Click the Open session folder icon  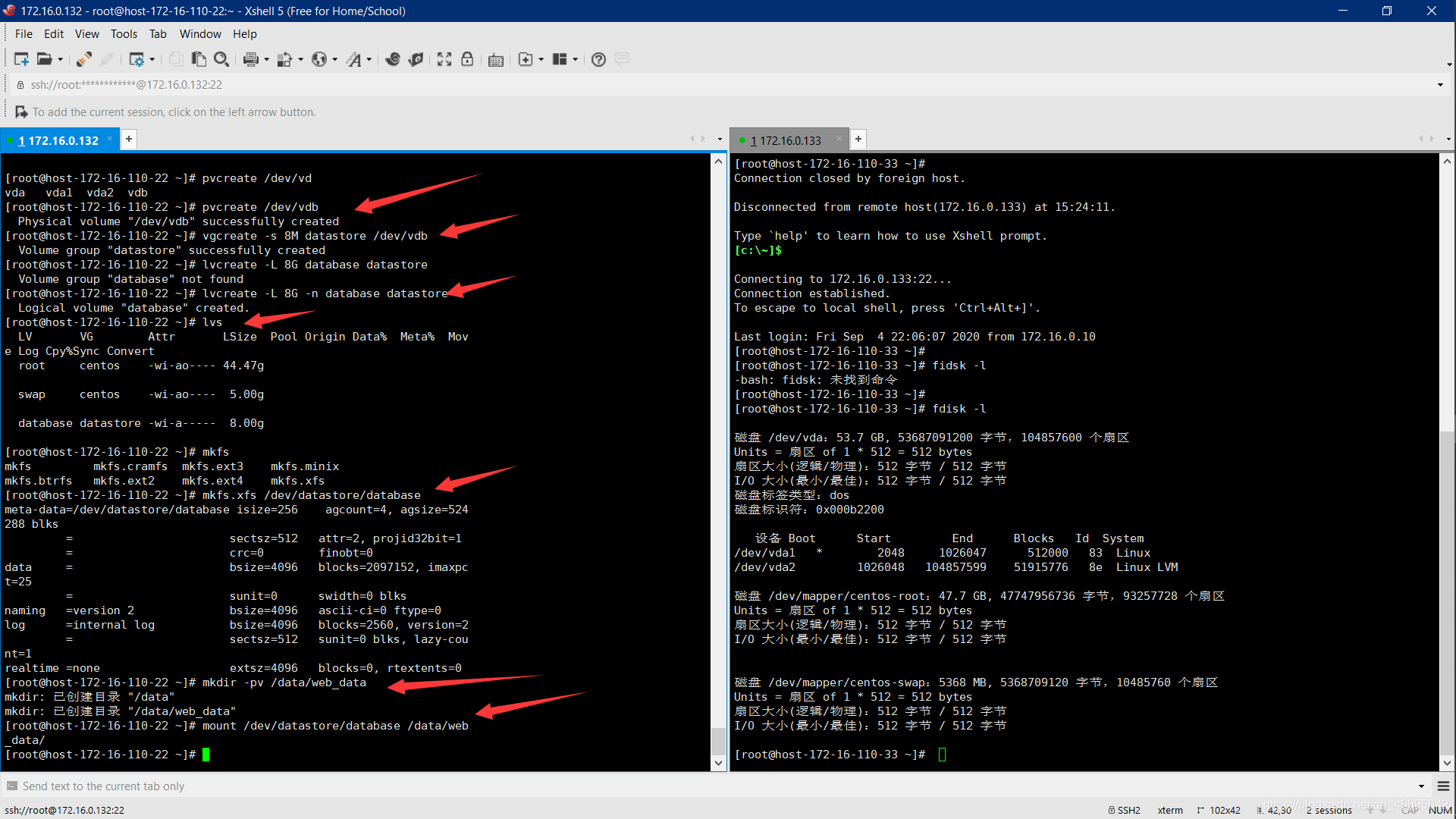point(45,59)
